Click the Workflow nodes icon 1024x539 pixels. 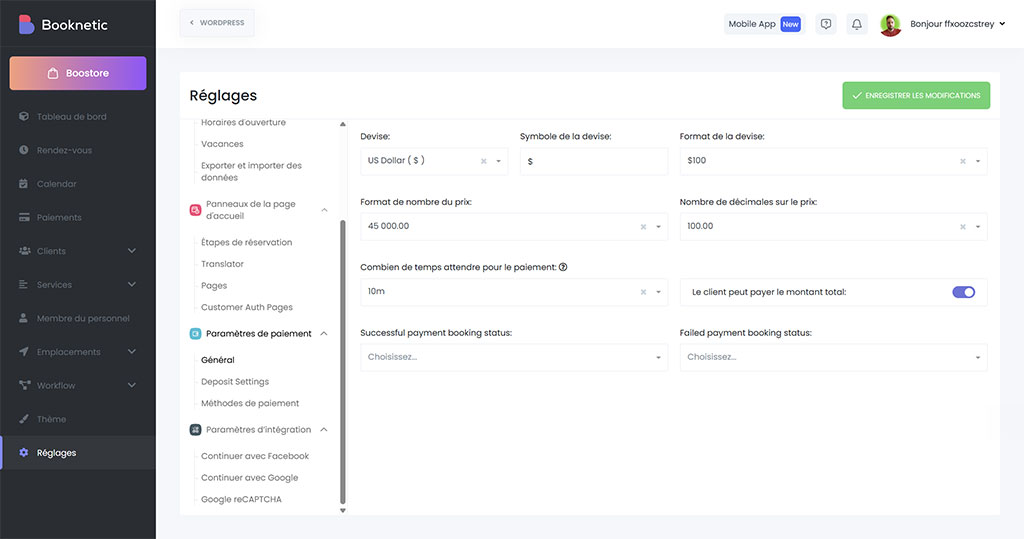tap(25, 385)
